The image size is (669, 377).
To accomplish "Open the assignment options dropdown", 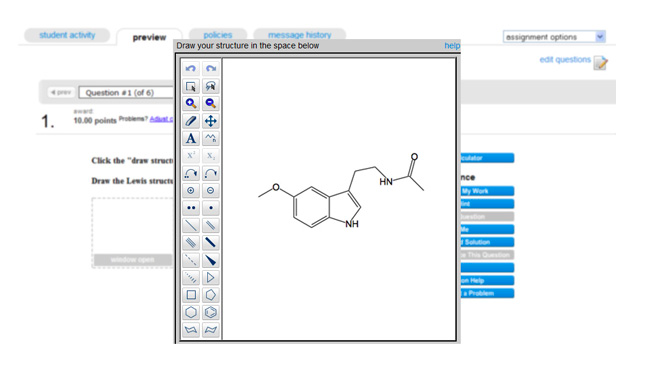I will coord(554,37).
